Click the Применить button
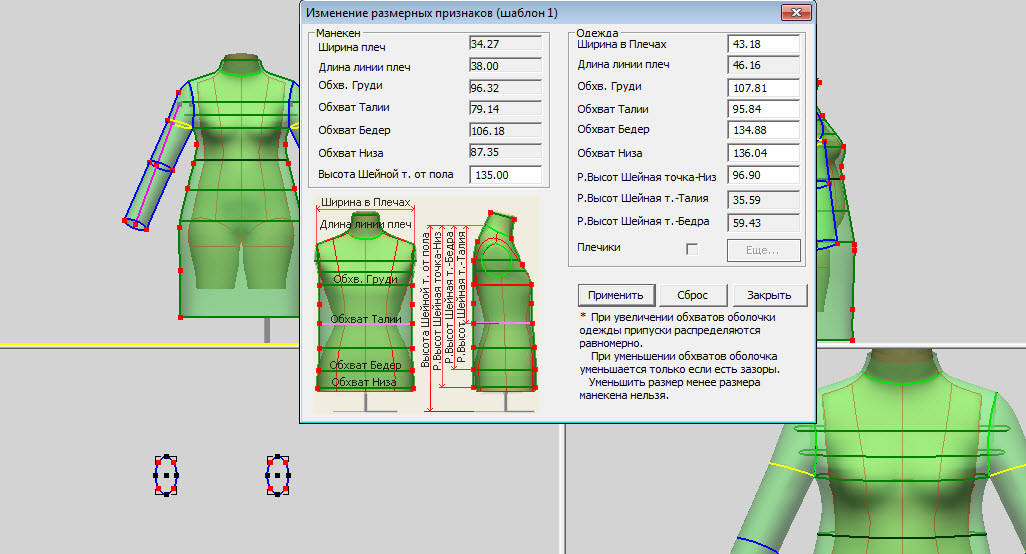Viewport: 1026px width, 554px height. (617, 295)
